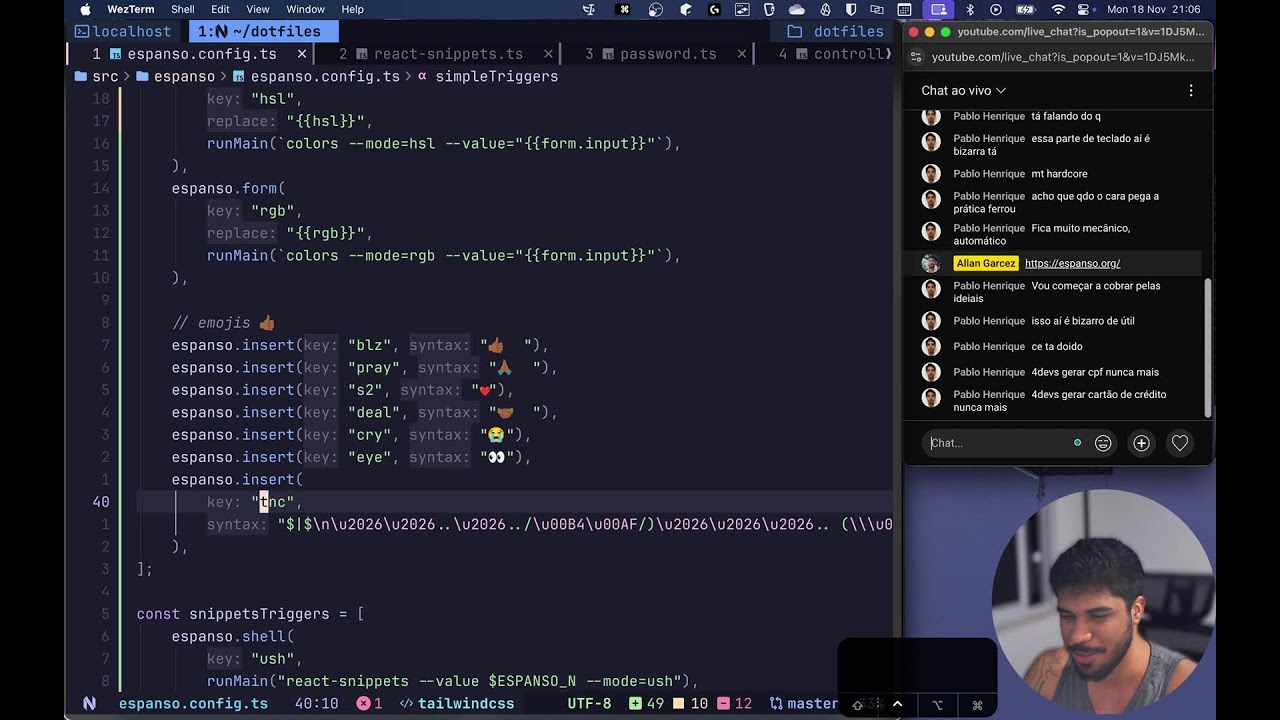The width and height of the screenshot is (1280, 720).
Task: Click the git added lines count 49
Action: 646,704
